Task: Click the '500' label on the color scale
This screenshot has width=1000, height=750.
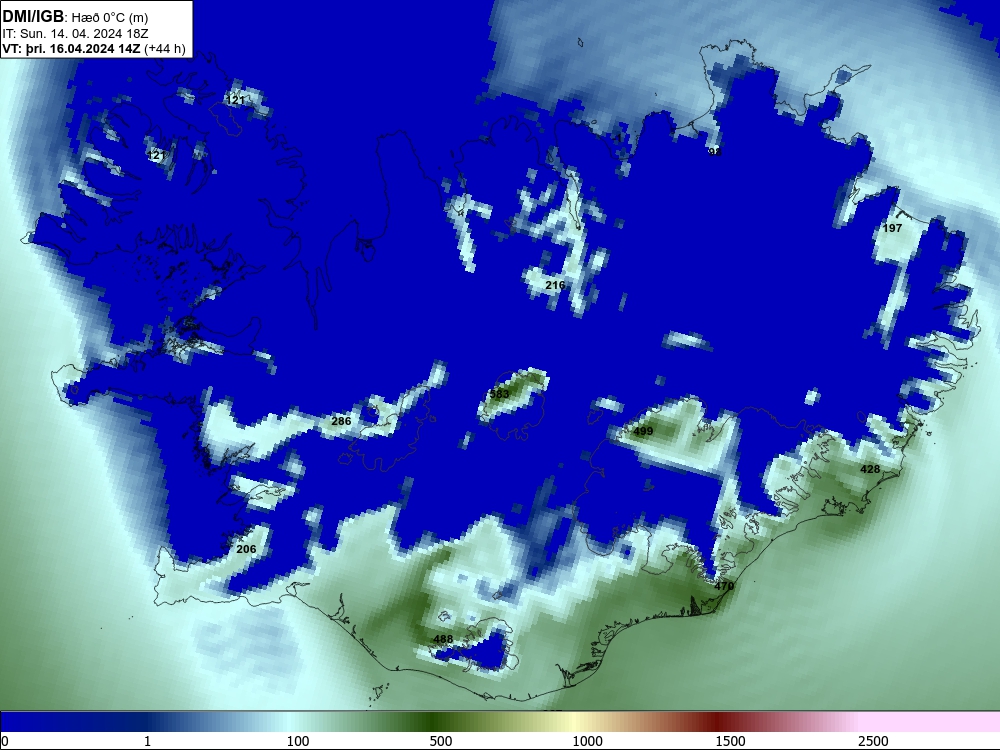Action: coord(441,741)
